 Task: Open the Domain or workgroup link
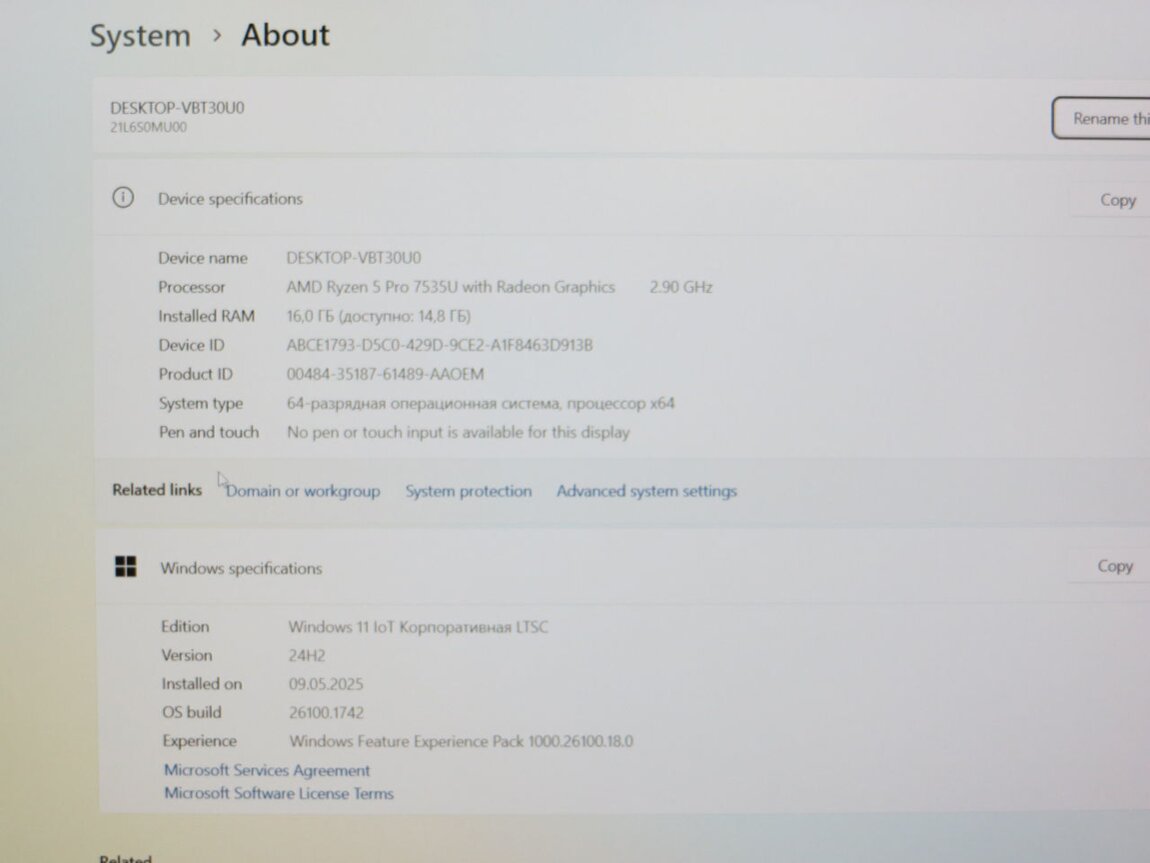(303, 491)
